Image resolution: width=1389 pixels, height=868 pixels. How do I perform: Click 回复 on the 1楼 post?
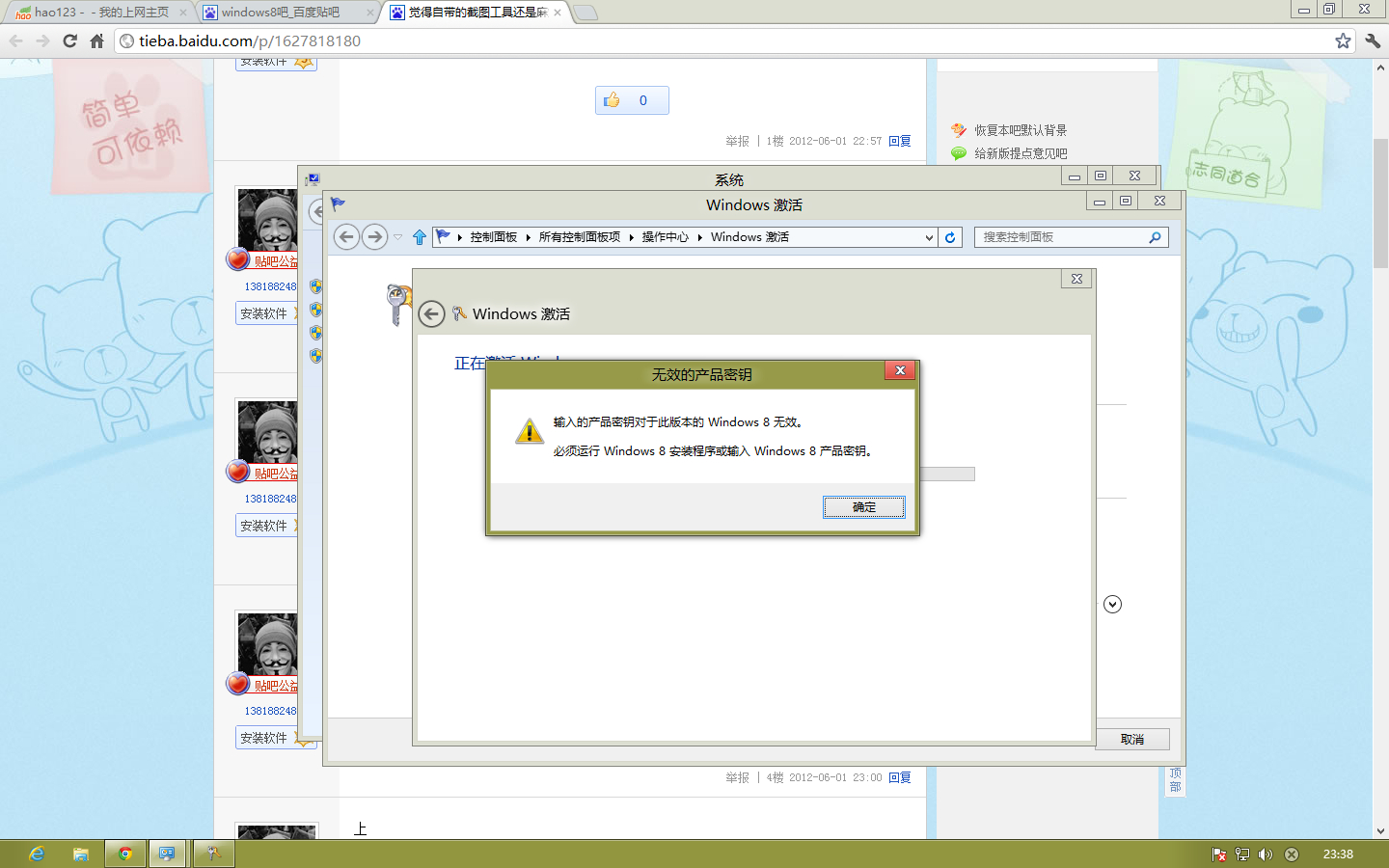pyautogui.click(x=900, y=141)
